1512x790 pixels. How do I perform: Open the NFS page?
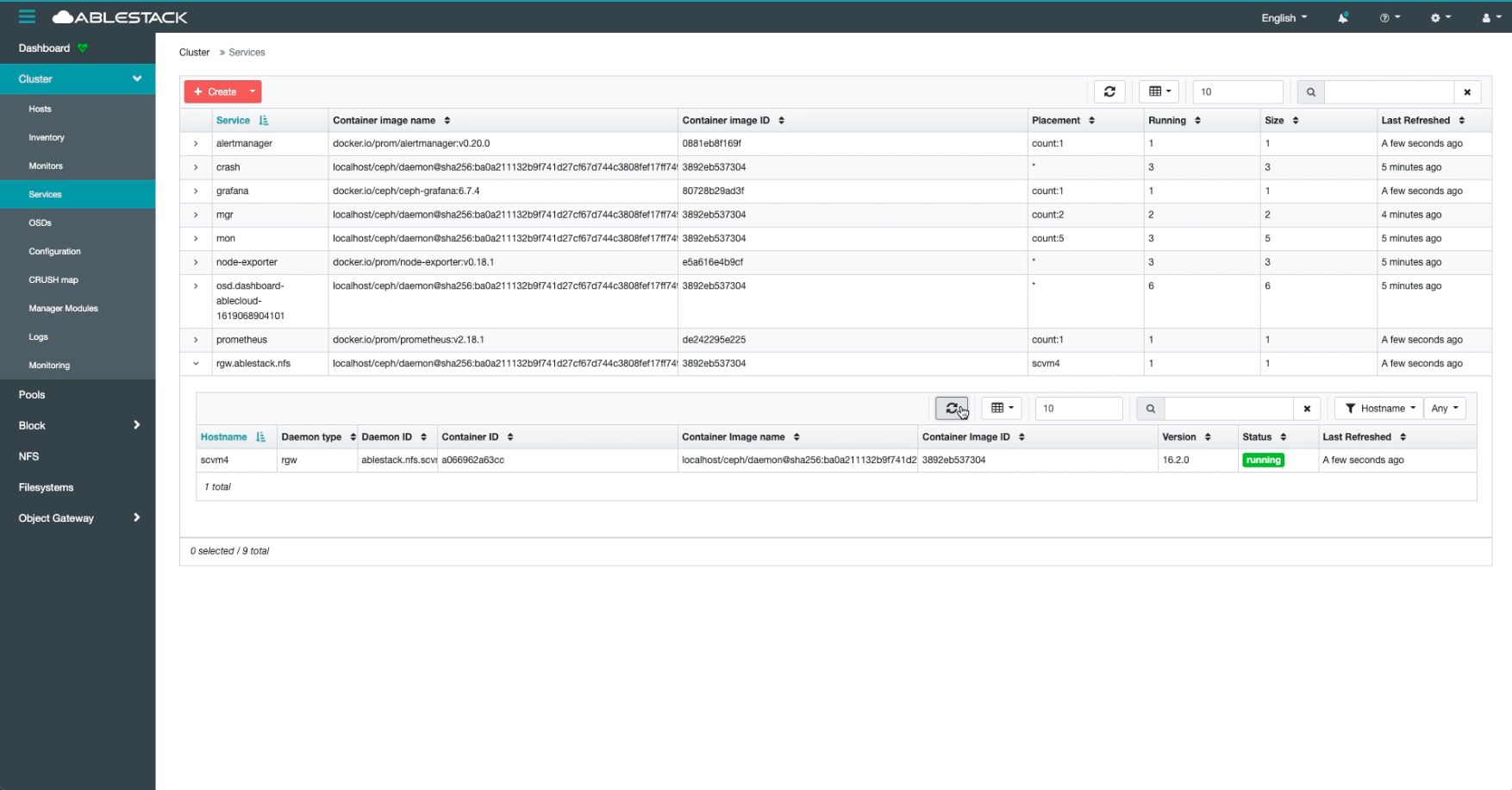28,456
